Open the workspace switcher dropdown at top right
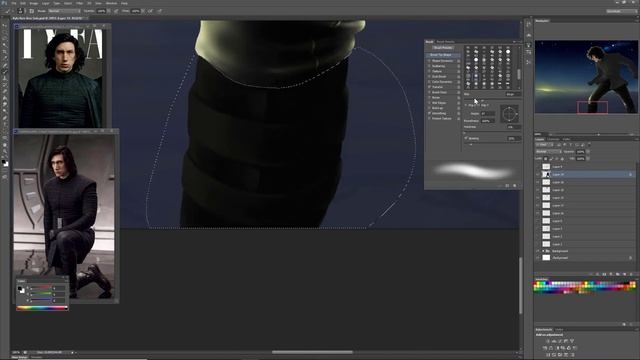Image resolution: width=640 pixels, height=360 pixels. [621, 11]
